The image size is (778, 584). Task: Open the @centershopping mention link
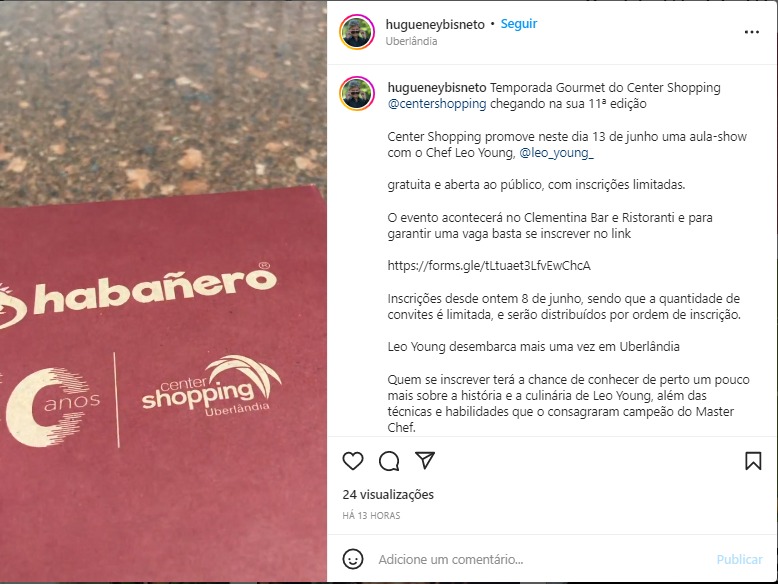coord(437,104)
